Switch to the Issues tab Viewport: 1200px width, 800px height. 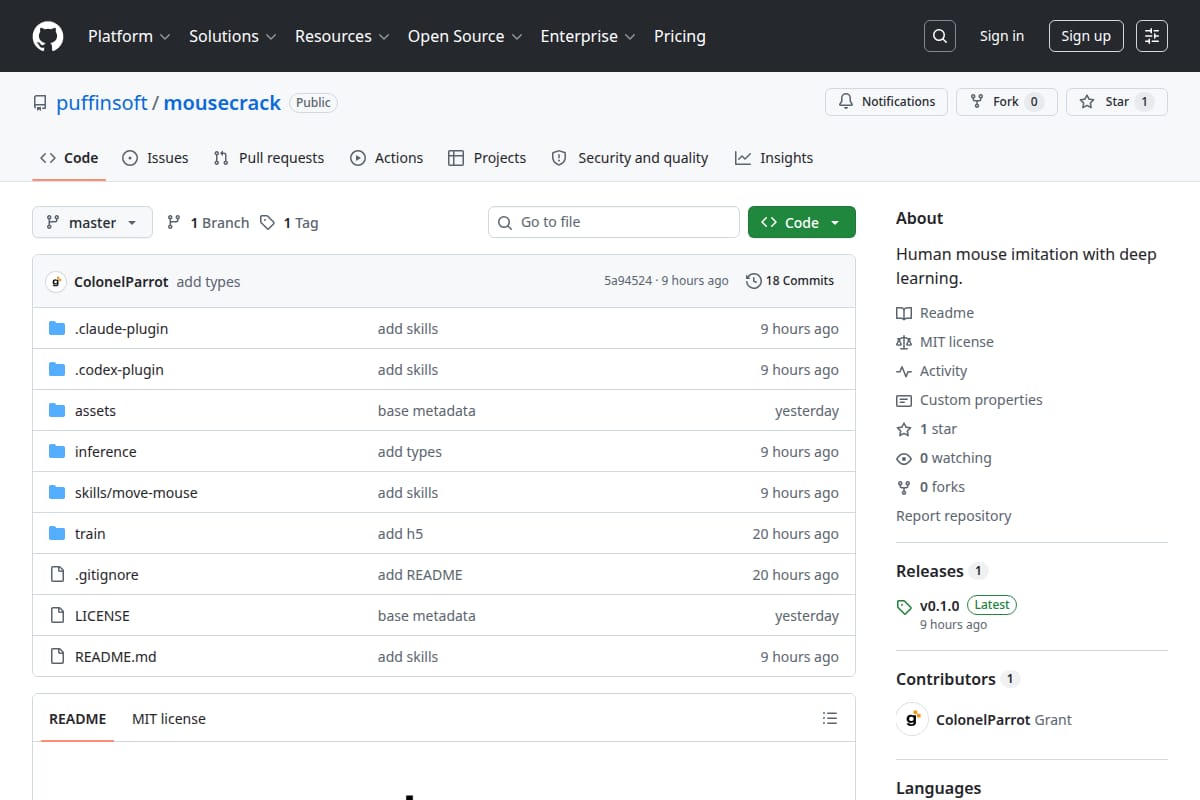(x=155, y=158)
